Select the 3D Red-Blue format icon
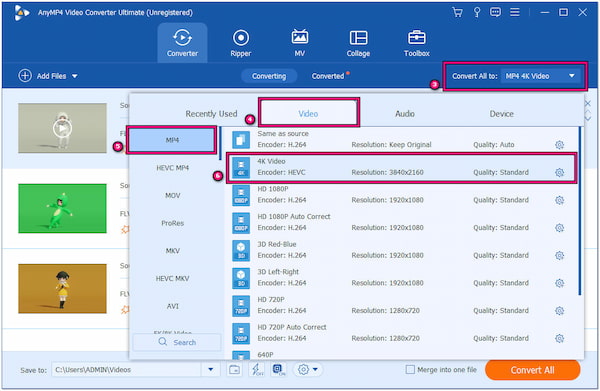 click(241, 251)
